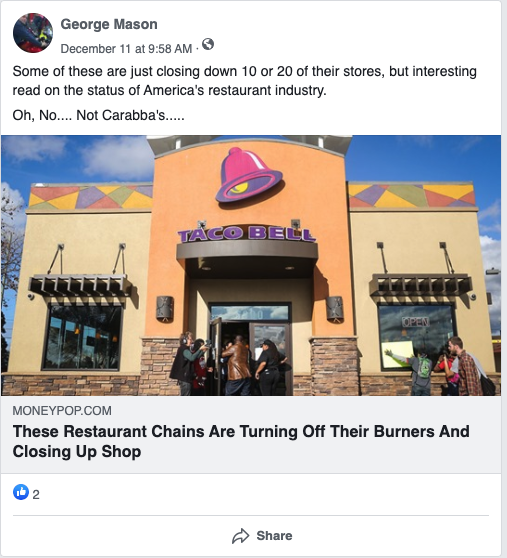Click the restaurant entrance doorway in photo
507x558 pixels.
point(251,349)
